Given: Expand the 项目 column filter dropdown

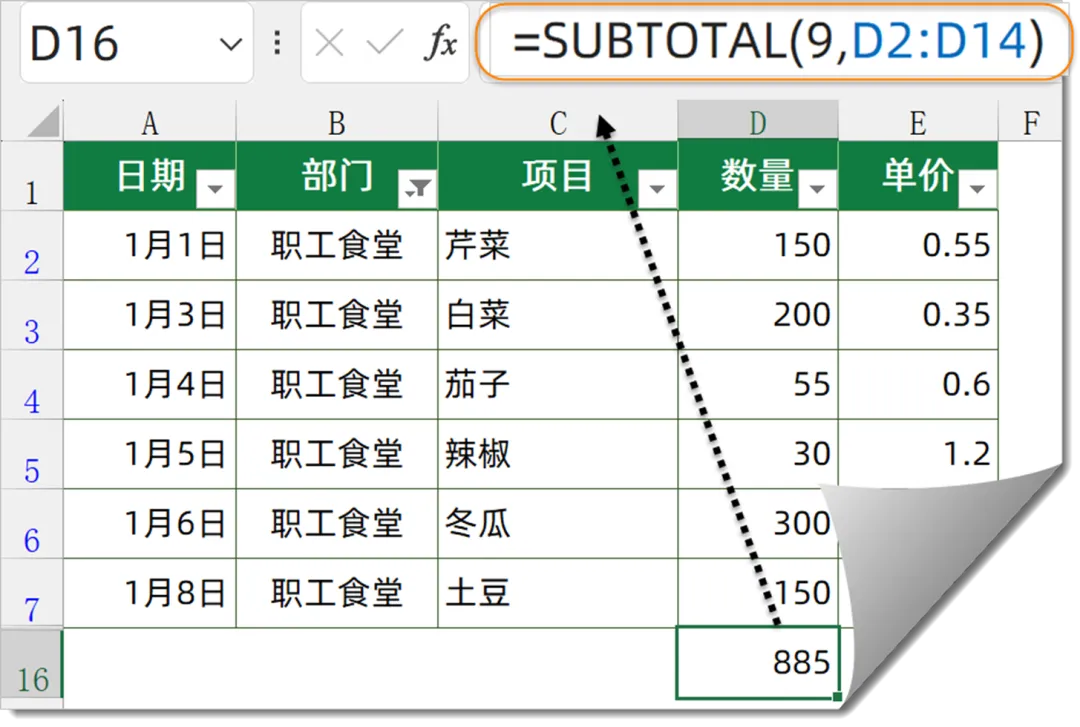Looking at the screenshot, I should click(x=657, y=188).
